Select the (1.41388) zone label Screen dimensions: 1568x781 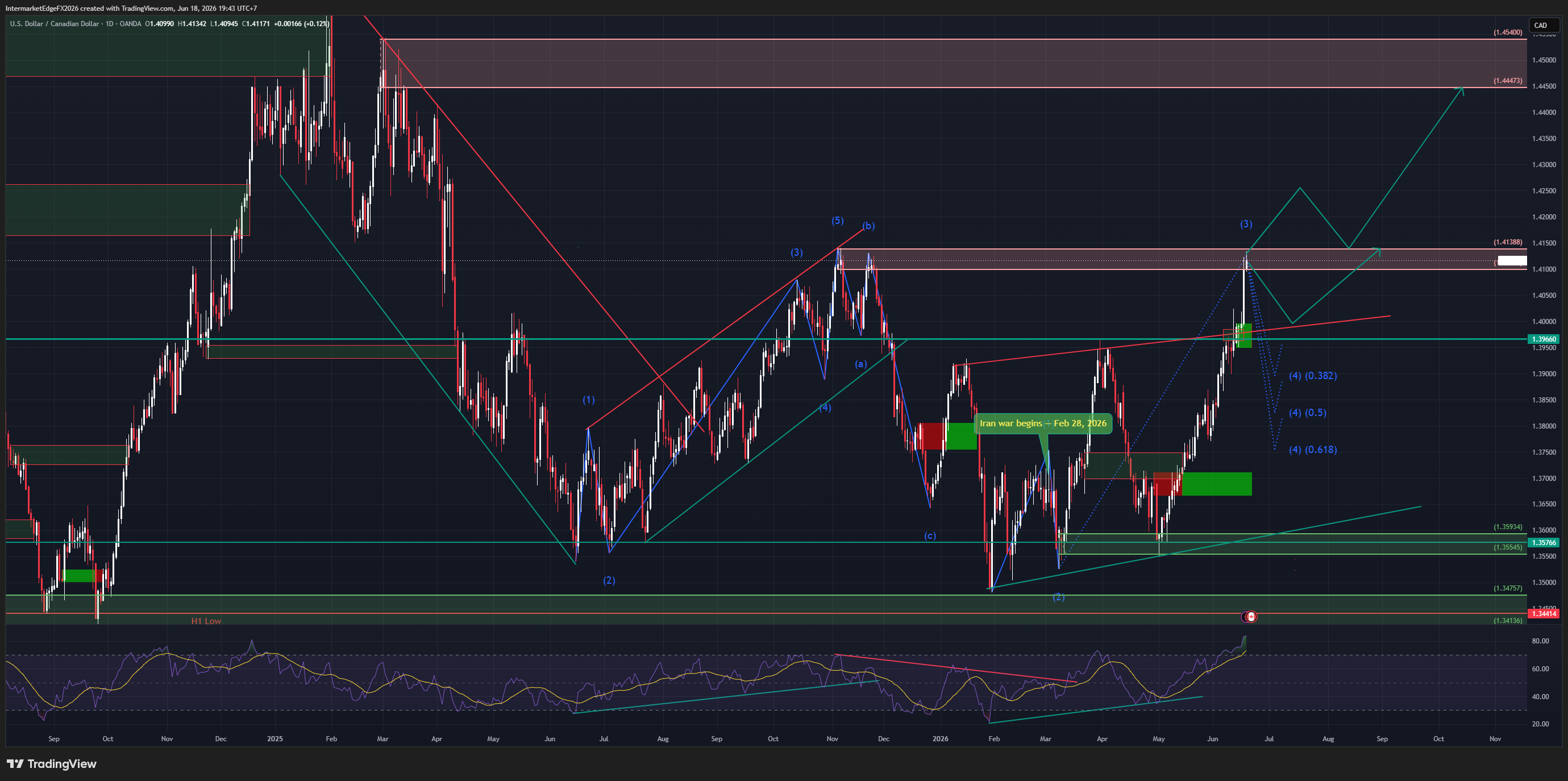point(1508,242)
